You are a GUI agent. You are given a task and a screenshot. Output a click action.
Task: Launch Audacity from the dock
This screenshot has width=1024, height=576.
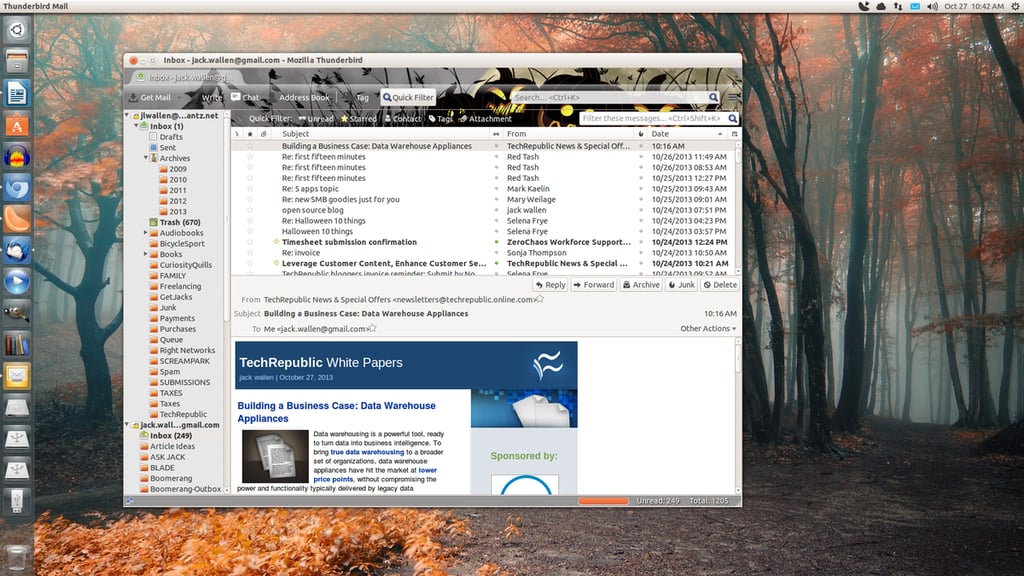point(17,157)
